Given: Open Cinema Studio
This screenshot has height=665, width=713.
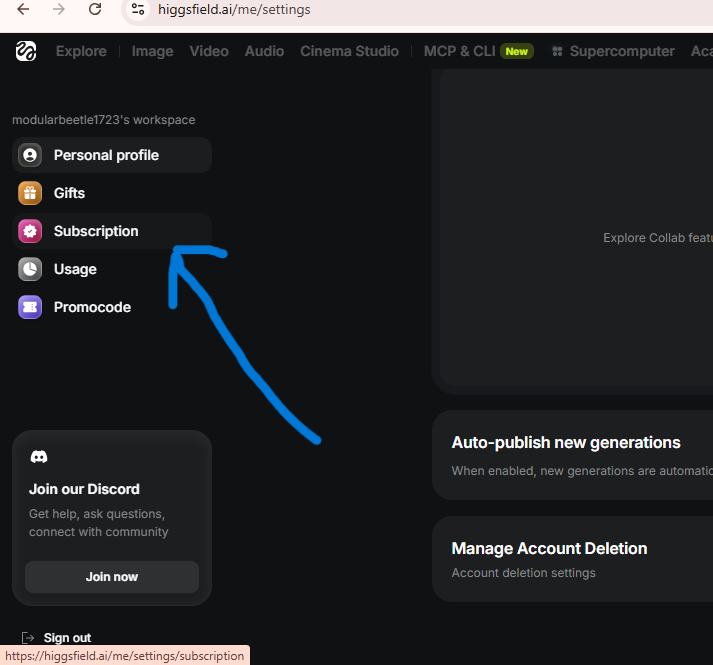Looking at the screenshot, I should tap(350, 51).
